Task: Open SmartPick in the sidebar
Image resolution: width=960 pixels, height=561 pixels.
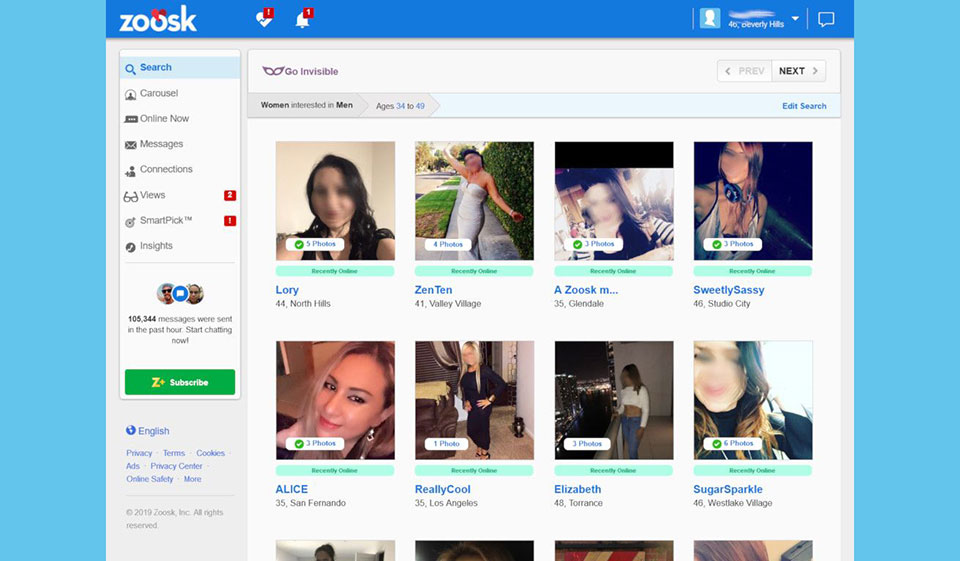Action: [x=165, y=221]
